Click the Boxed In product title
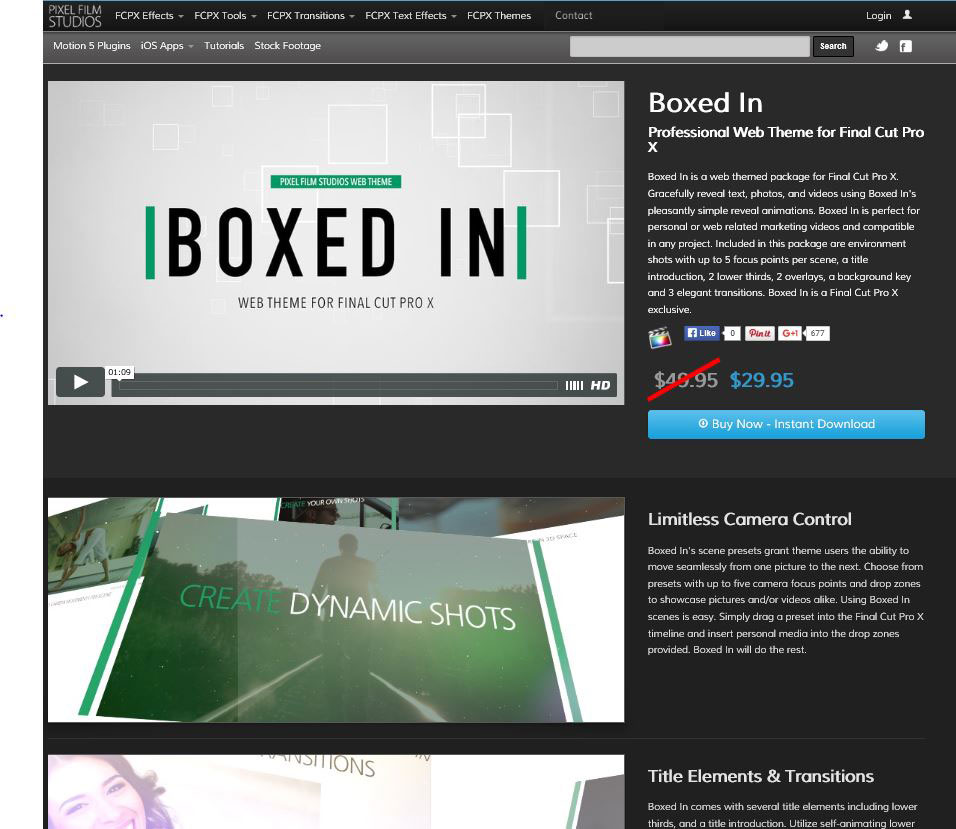The height and width of the screenshot is (829, 956). pos(705,102)
